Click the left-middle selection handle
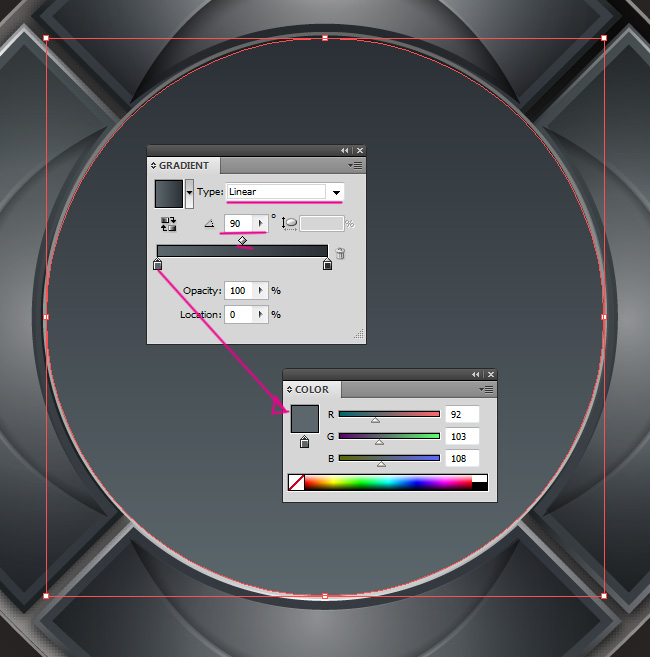Screen dimensions: 650x657 pos(46,317)
